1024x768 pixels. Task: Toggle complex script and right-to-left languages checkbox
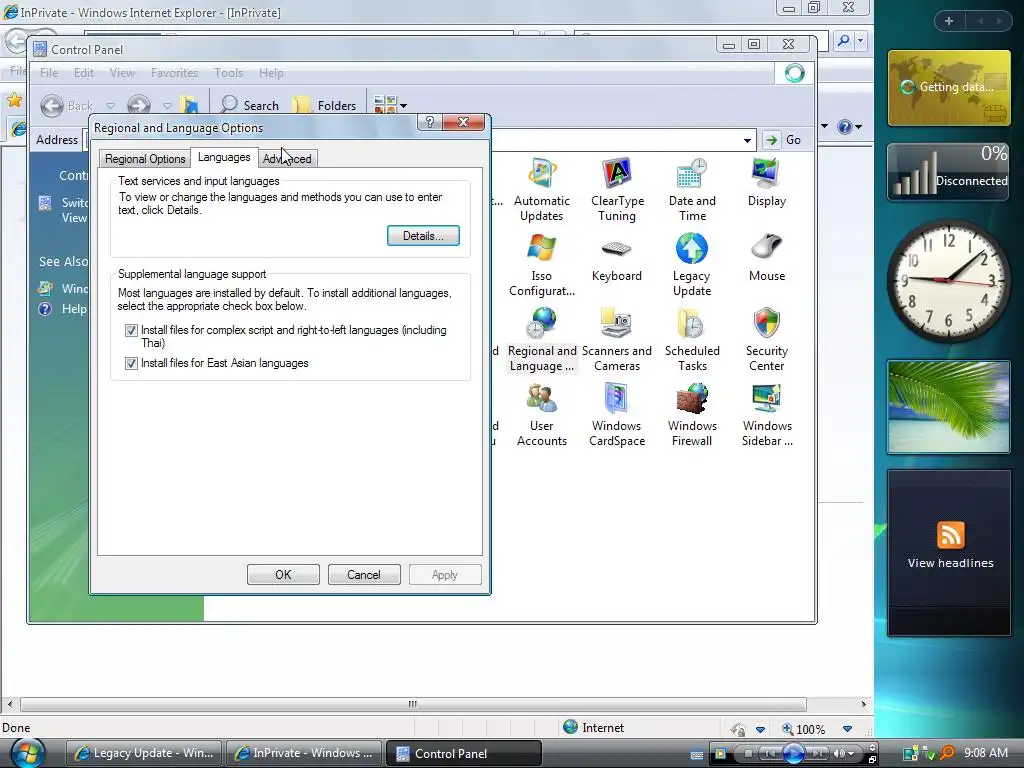tap(131, 330)
